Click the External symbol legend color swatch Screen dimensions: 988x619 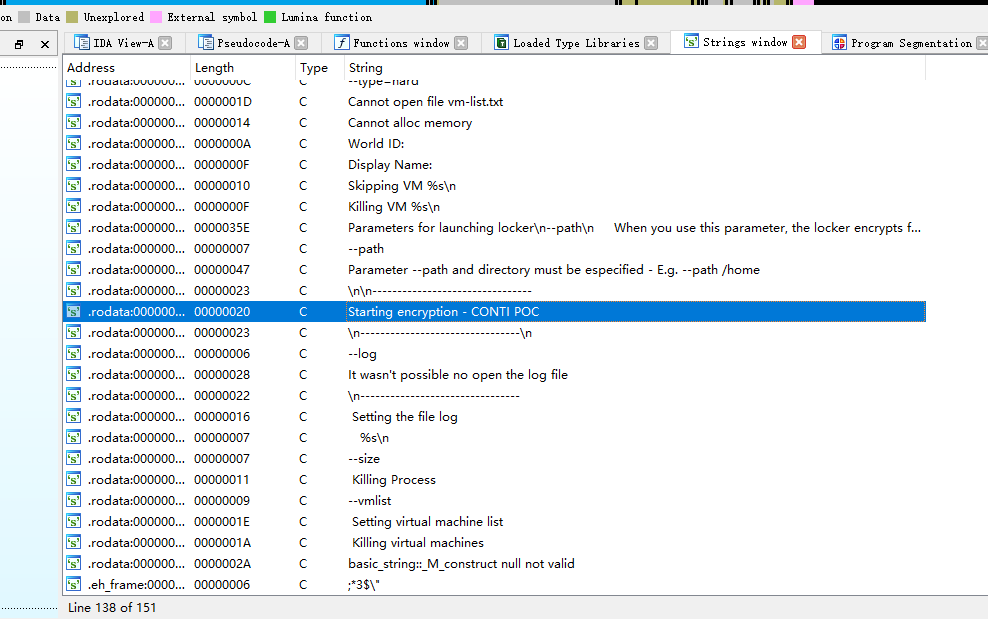coord(156,17)
